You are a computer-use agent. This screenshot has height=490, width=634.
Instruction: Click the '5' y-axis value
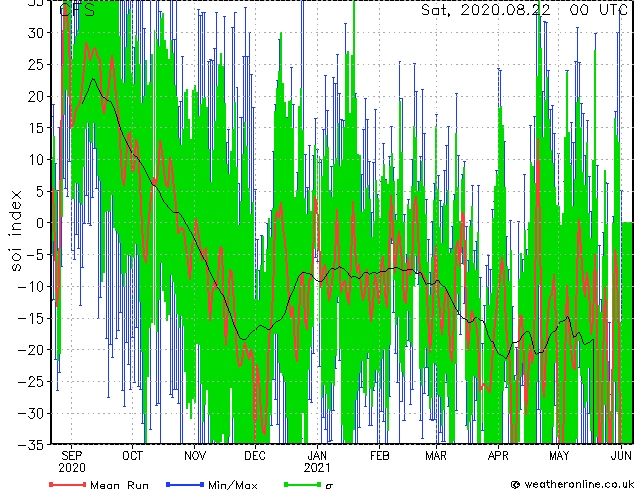[40, 191]
